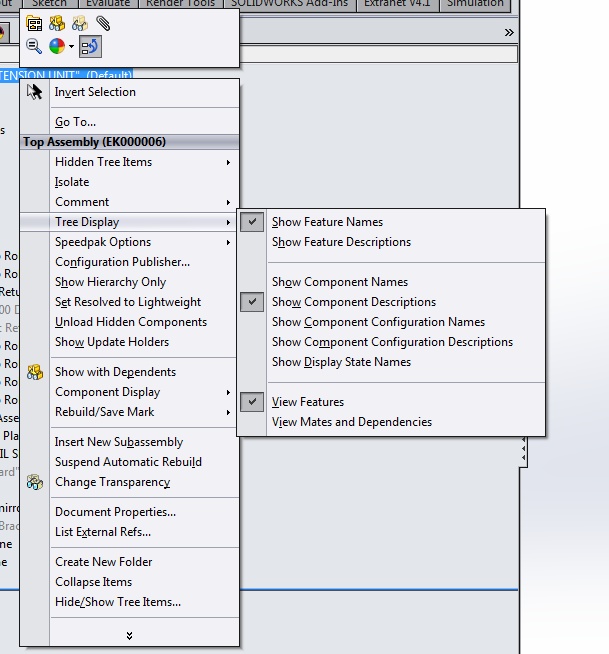Choose Set Resolved to Lightweight

[x=130, y=302]
